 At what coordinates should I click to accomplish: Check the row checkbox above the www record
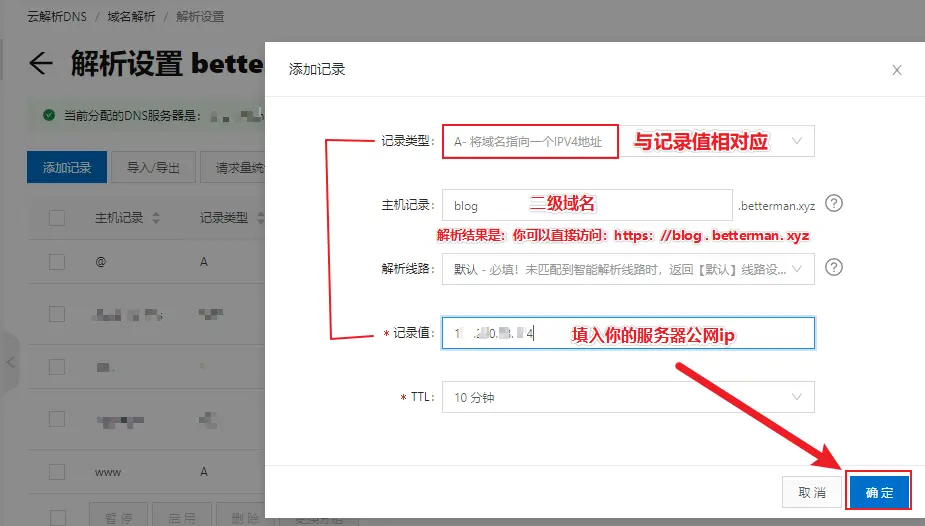point(57,419)
